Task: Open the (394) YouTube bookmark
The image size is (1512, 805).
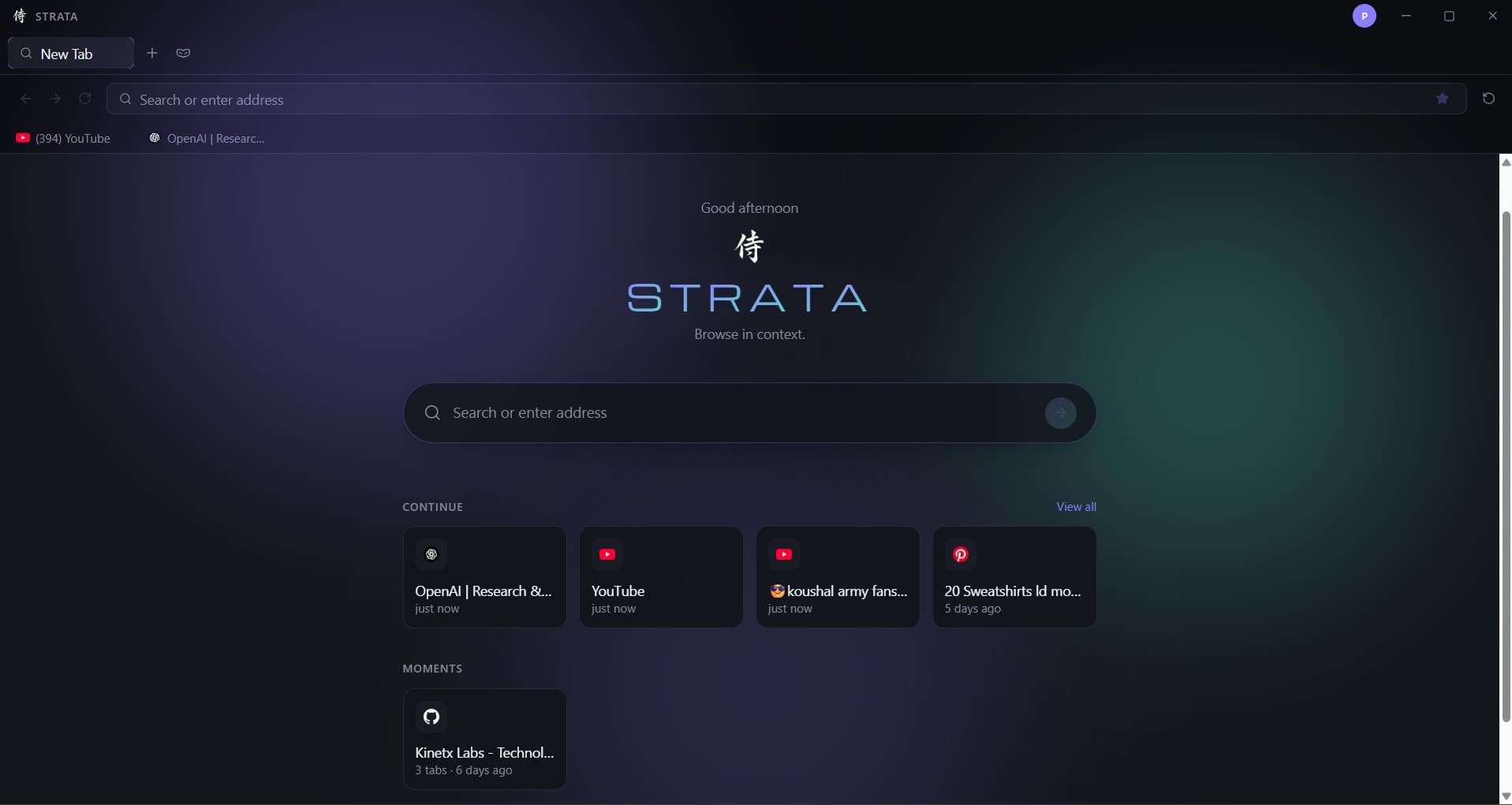Action: point(63,138)
